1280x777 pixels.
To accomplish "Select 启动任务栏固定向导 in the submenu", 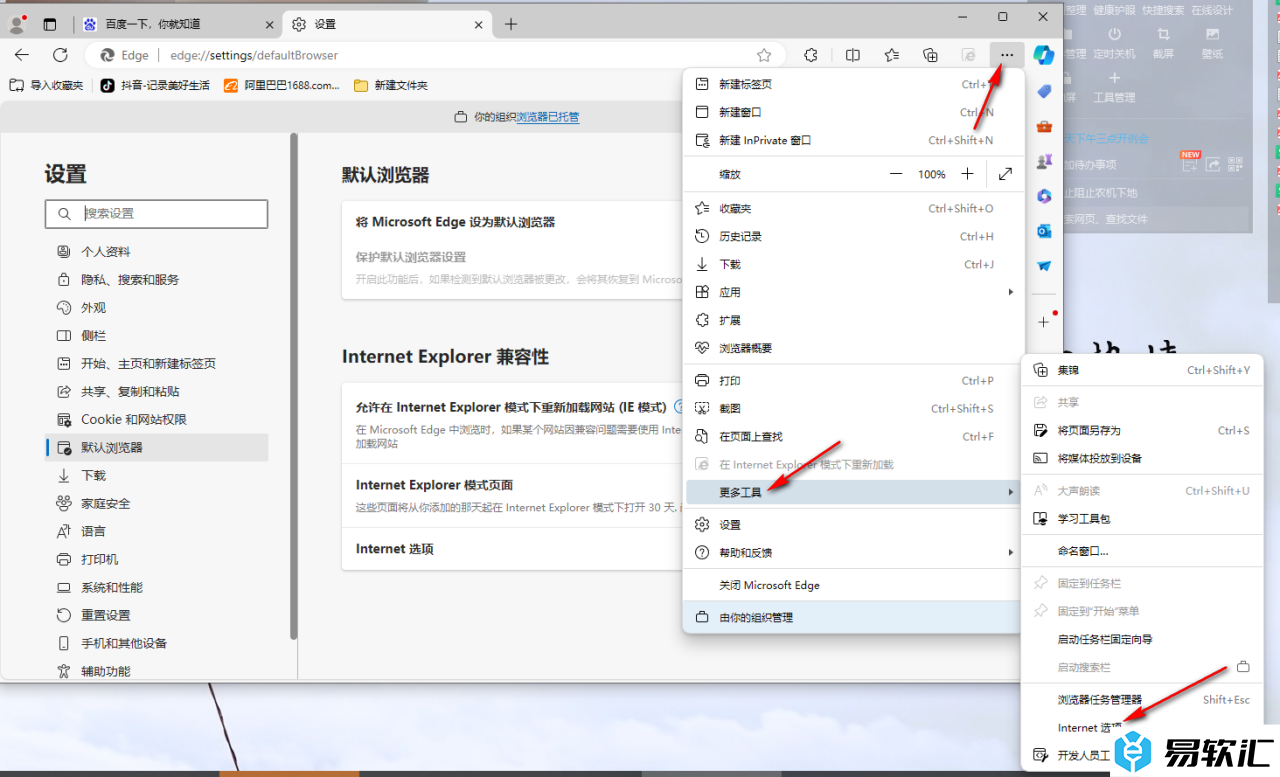I will tap(1142, 638).
